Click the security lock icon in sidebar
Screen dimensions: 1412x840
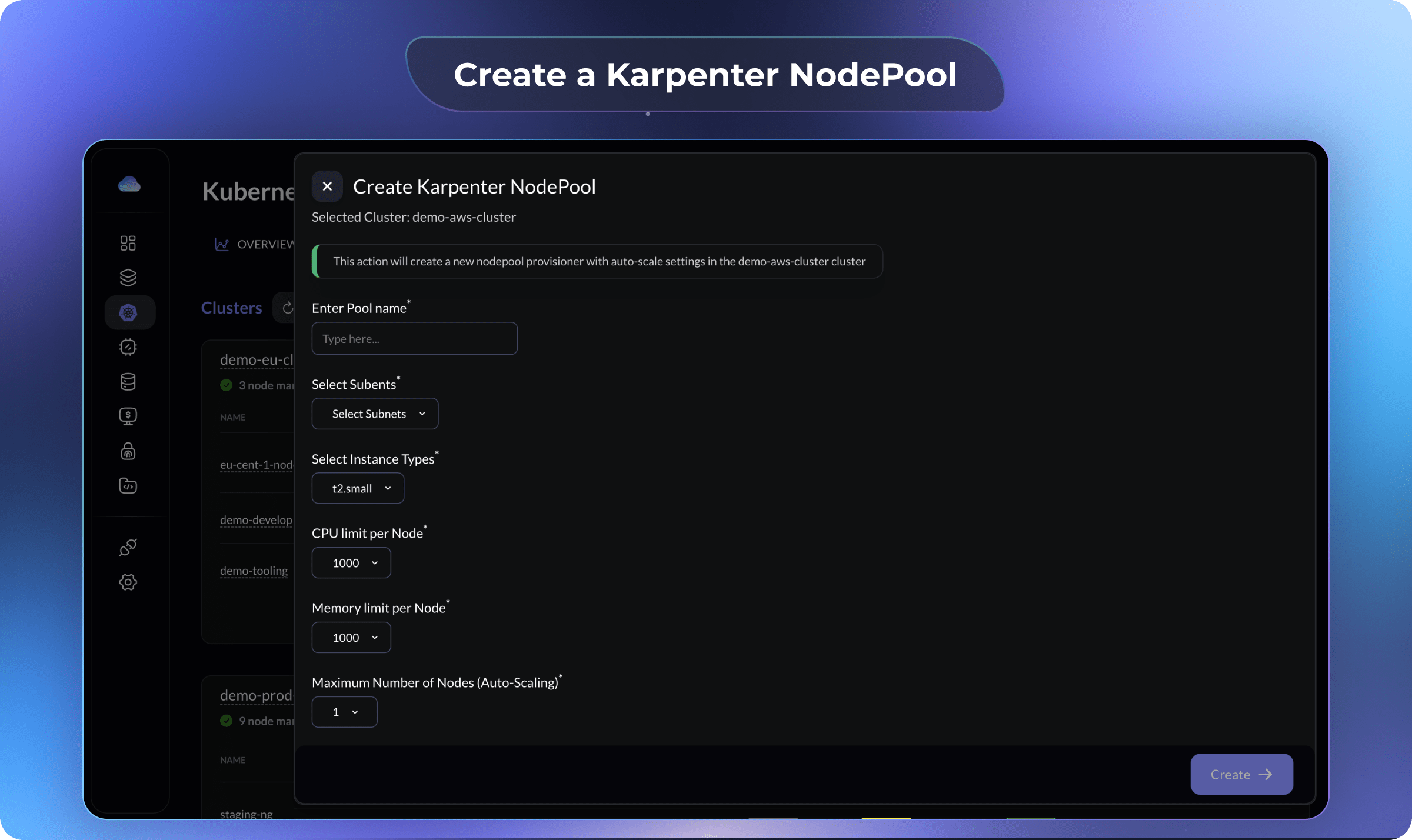click(128, 451)
